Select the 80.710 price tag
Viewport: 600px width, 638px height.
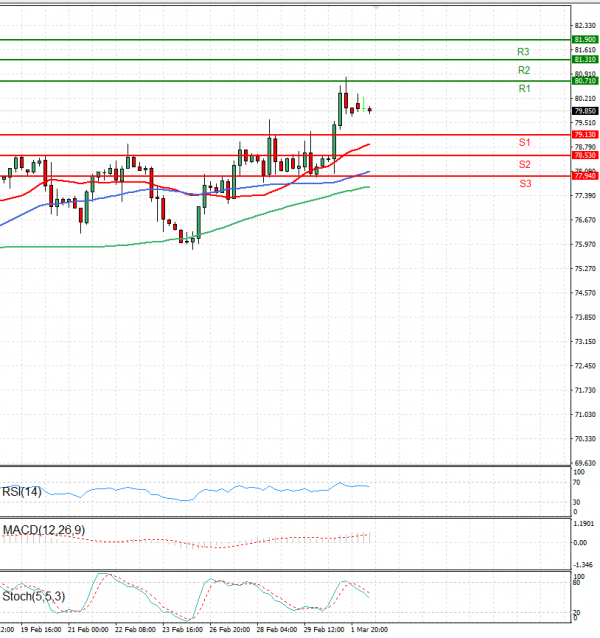tap(585, 81)
